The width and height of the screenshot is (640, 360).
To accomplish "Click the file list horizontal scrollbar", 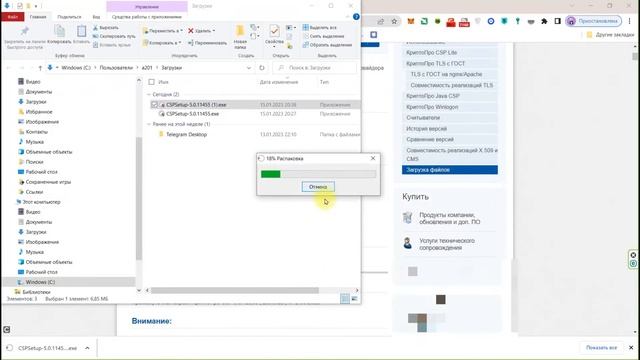I will (x=235, y=290).
